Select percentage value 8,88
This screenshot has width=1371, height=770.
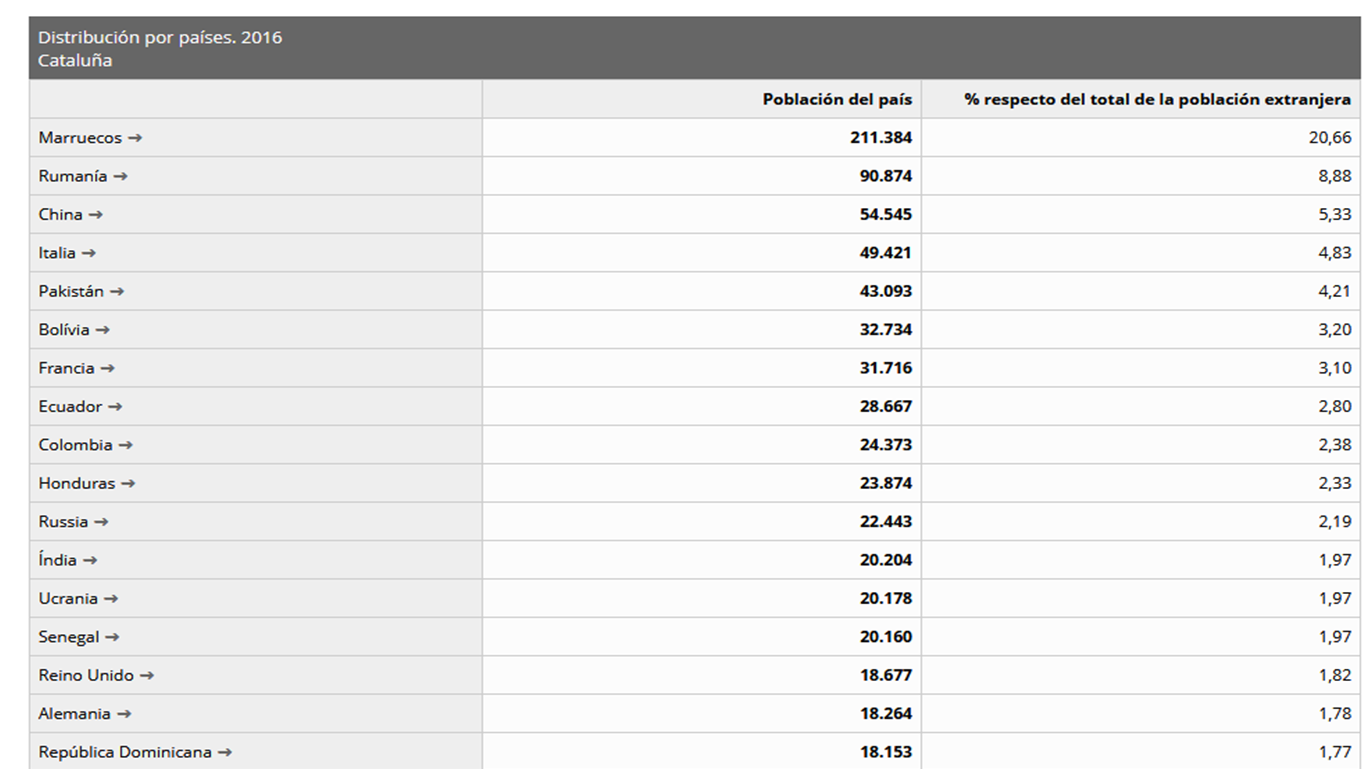1334,176
